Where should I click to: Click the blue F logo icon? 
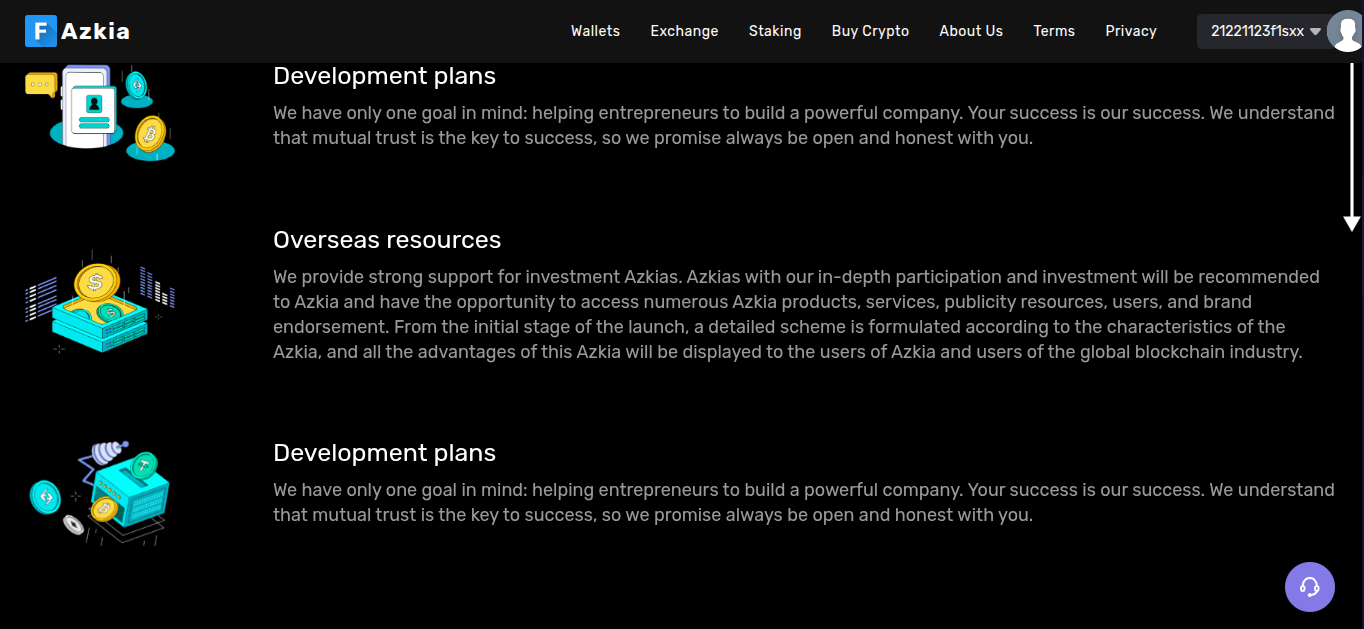[x=41, y=31]
